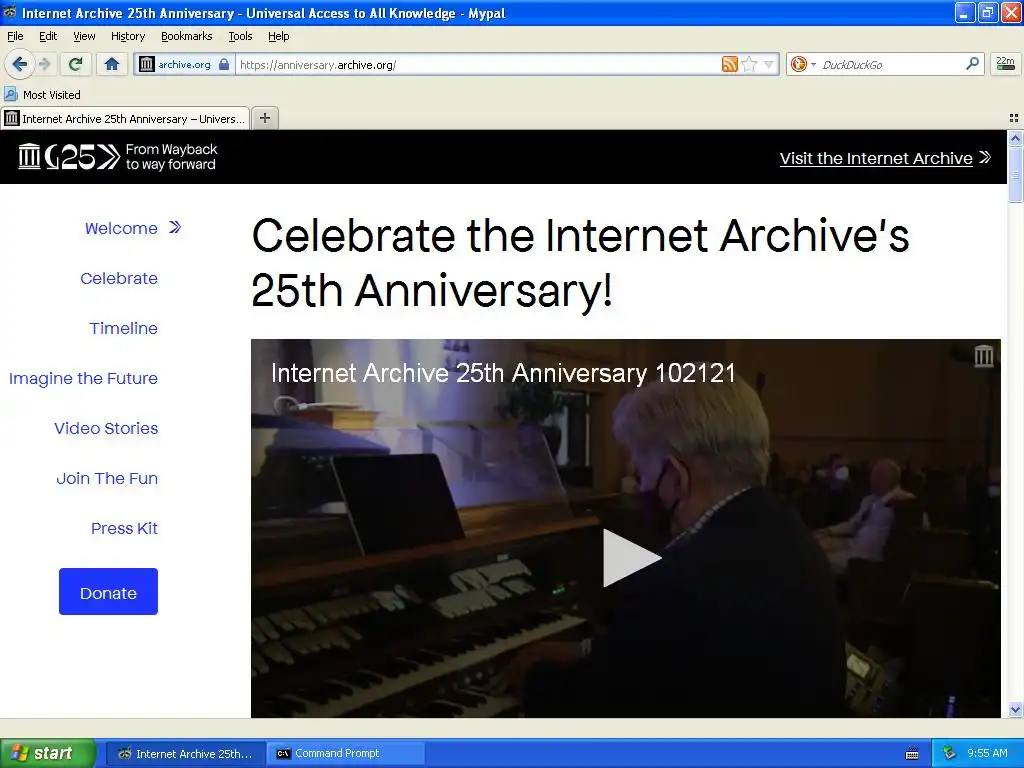The width and height of the screenshot is (1024, 768).
Task: Click the magnifying glass search icon
Action: click(x=972, y=63)
